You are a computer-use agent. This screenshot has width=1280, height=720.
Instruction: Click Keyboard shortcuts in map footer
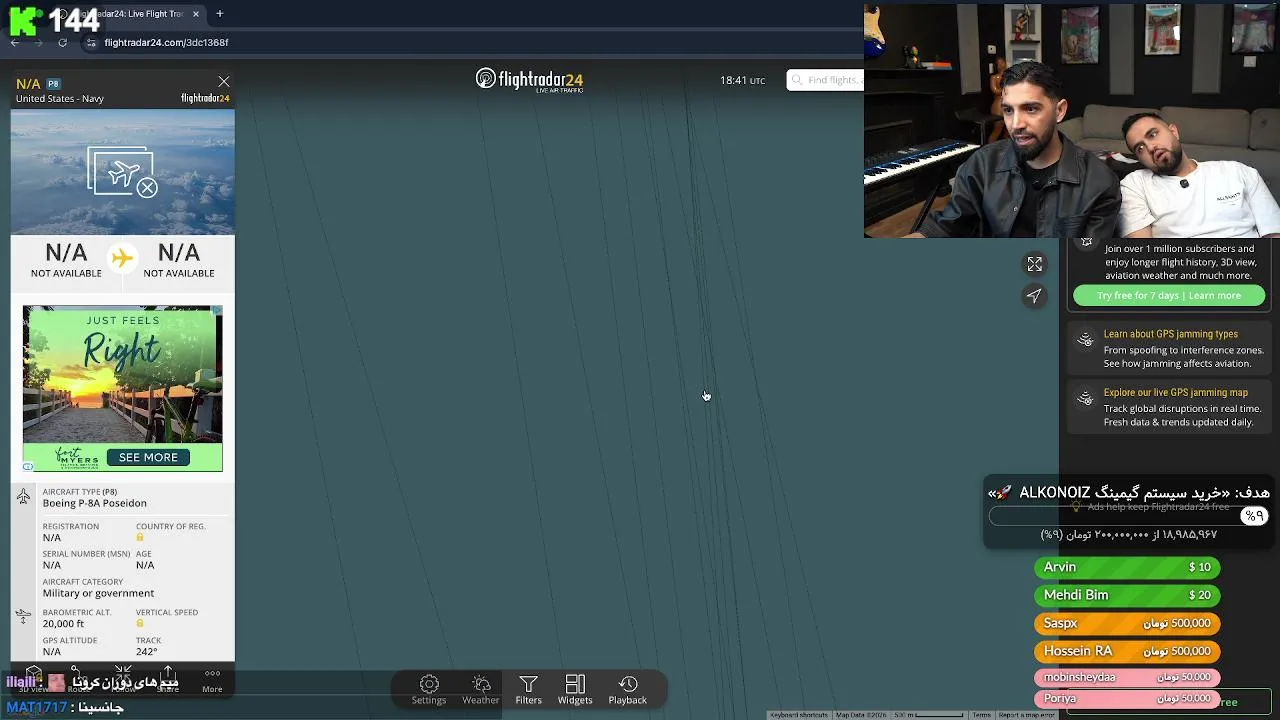(799, 715)
